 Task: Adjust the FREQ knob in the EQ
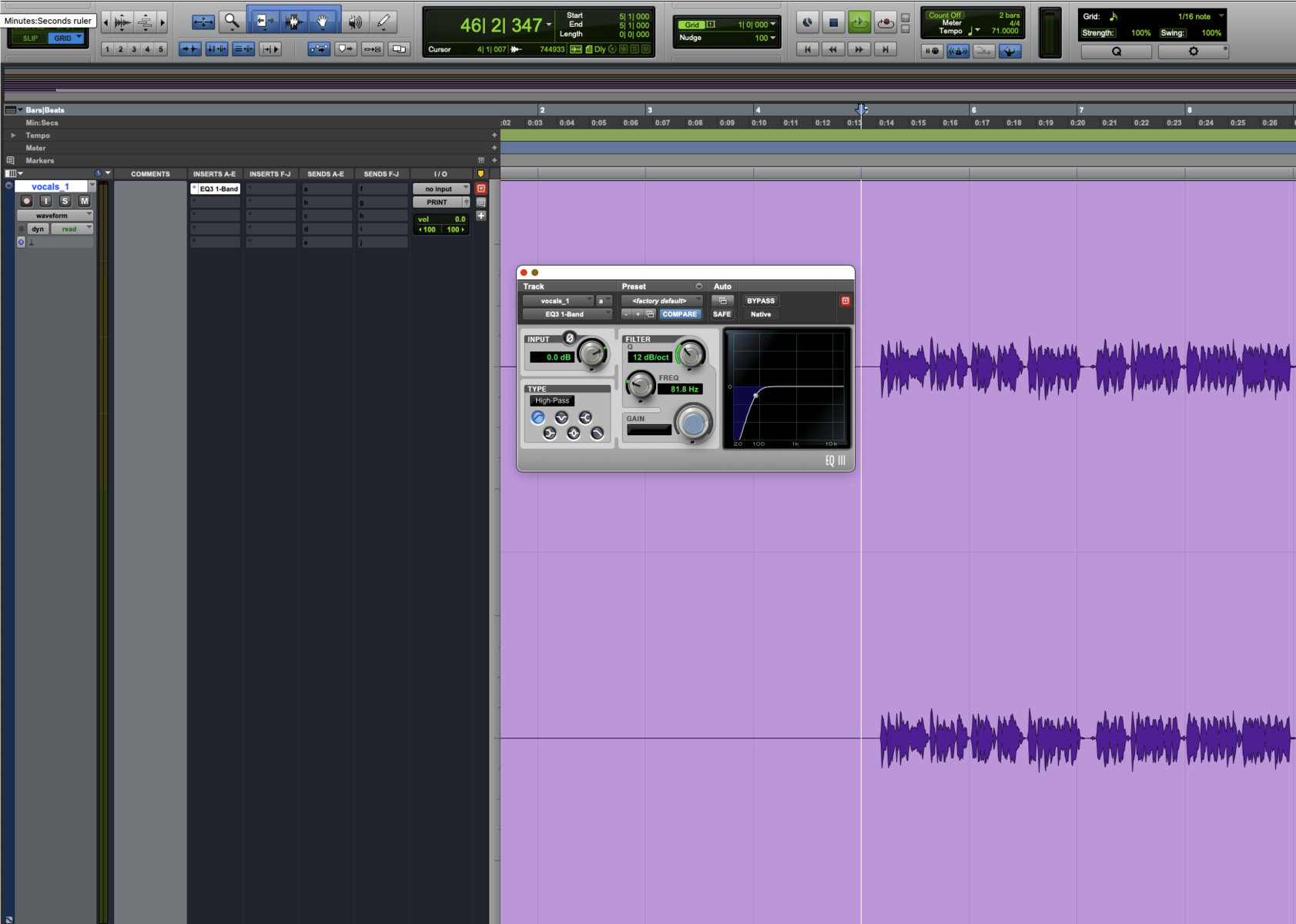(640, 383)
